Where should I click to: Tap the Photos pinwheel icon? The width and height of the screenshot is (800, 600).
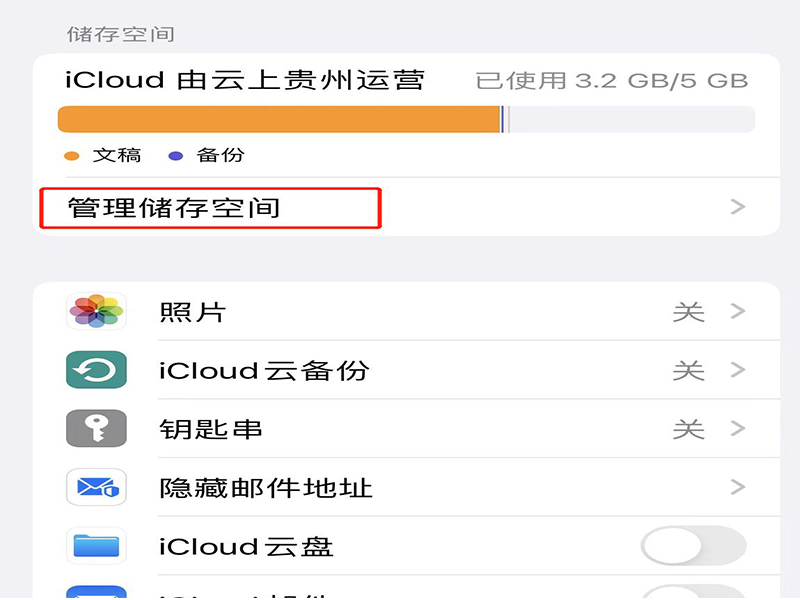coord(96,311)
